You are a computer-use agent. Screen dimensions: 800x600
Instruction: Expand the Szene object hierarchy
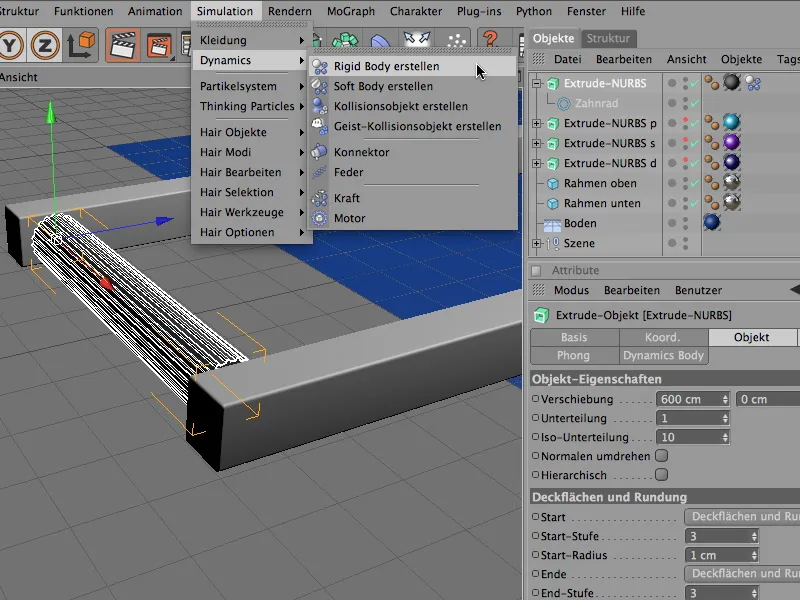point(537,243)
